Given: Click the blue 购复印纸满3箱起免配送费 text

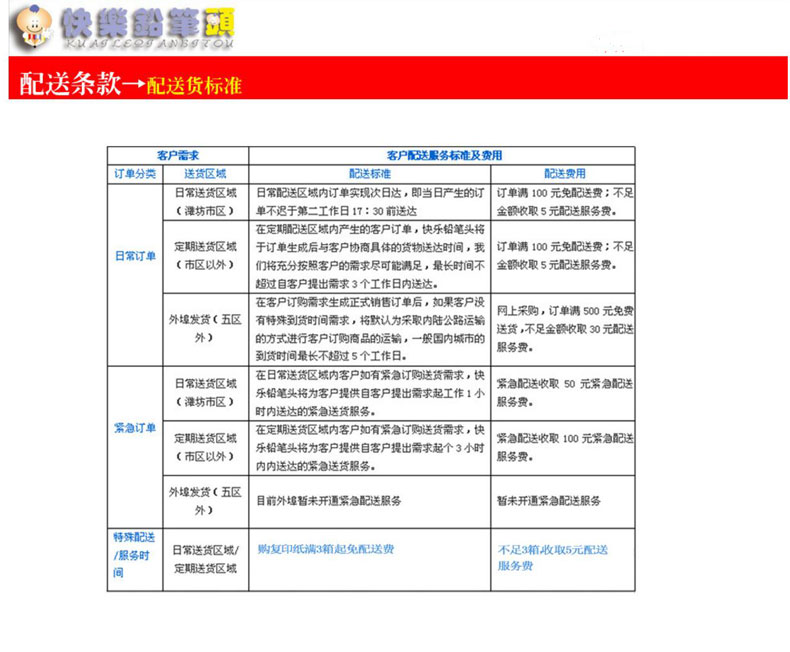Looking at the screenshot, I should tap(326, 550).
